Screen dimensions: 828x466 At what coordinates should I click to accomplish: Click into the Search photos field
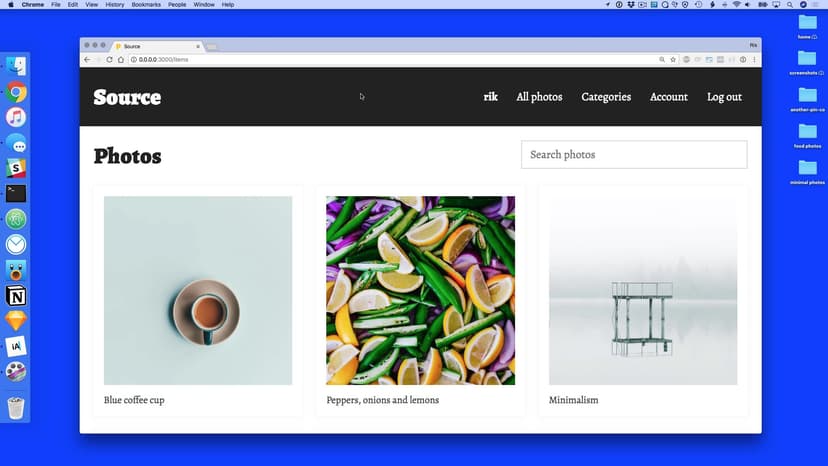(x=634, y=155)
